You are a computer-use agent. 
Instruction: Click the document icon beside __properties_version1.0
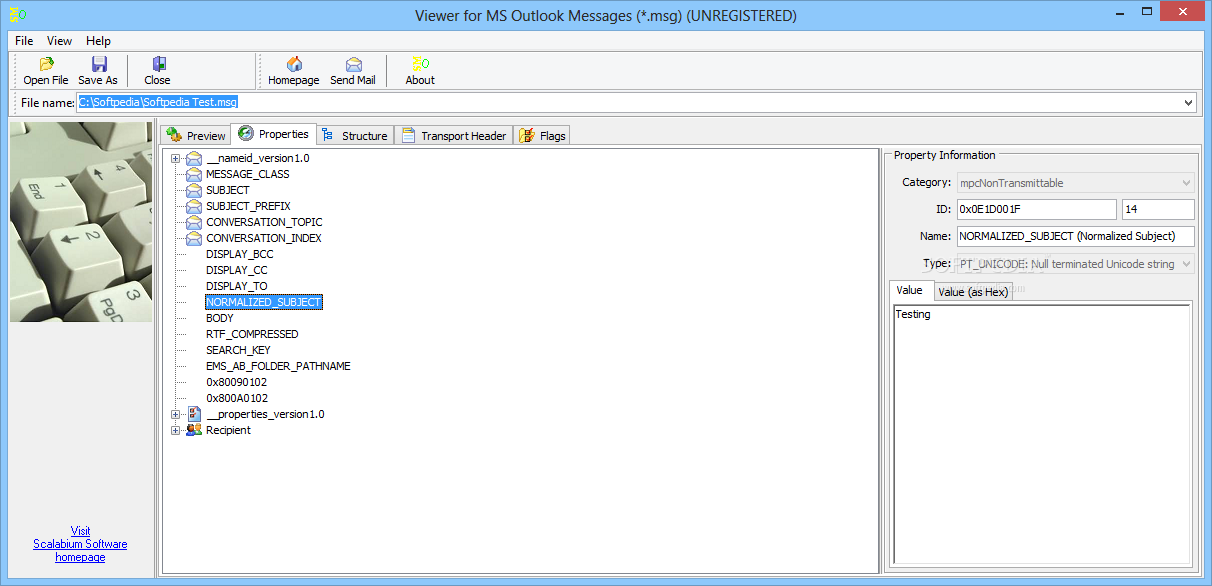pos(194,414)
